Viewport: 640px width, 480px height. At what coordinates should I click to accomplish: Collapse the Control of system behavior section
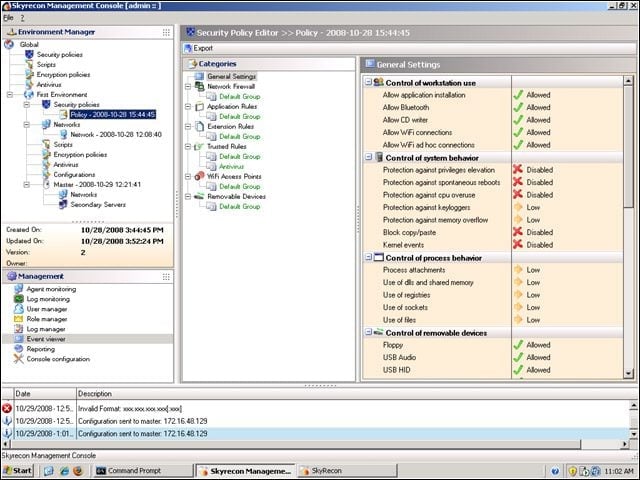(368, 157)
